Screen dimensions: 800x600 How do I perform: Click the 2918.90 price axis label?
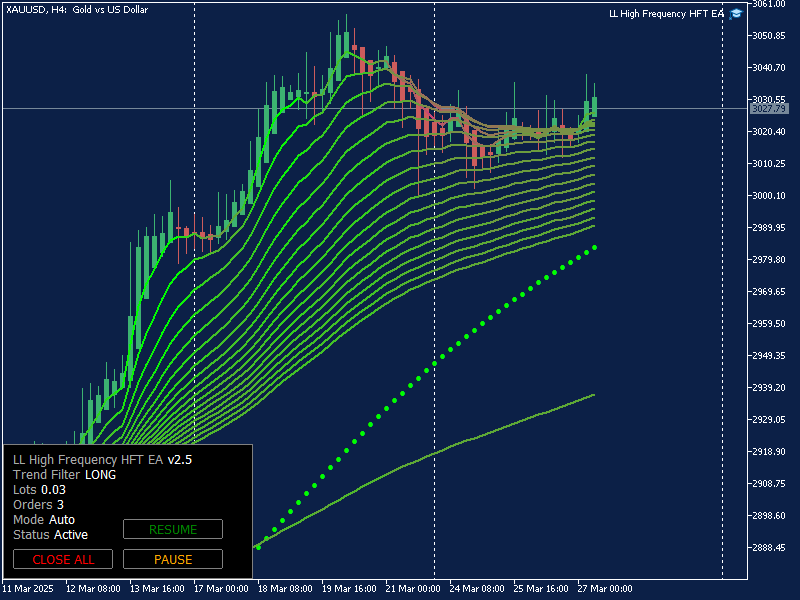click(x=769, y=452)
